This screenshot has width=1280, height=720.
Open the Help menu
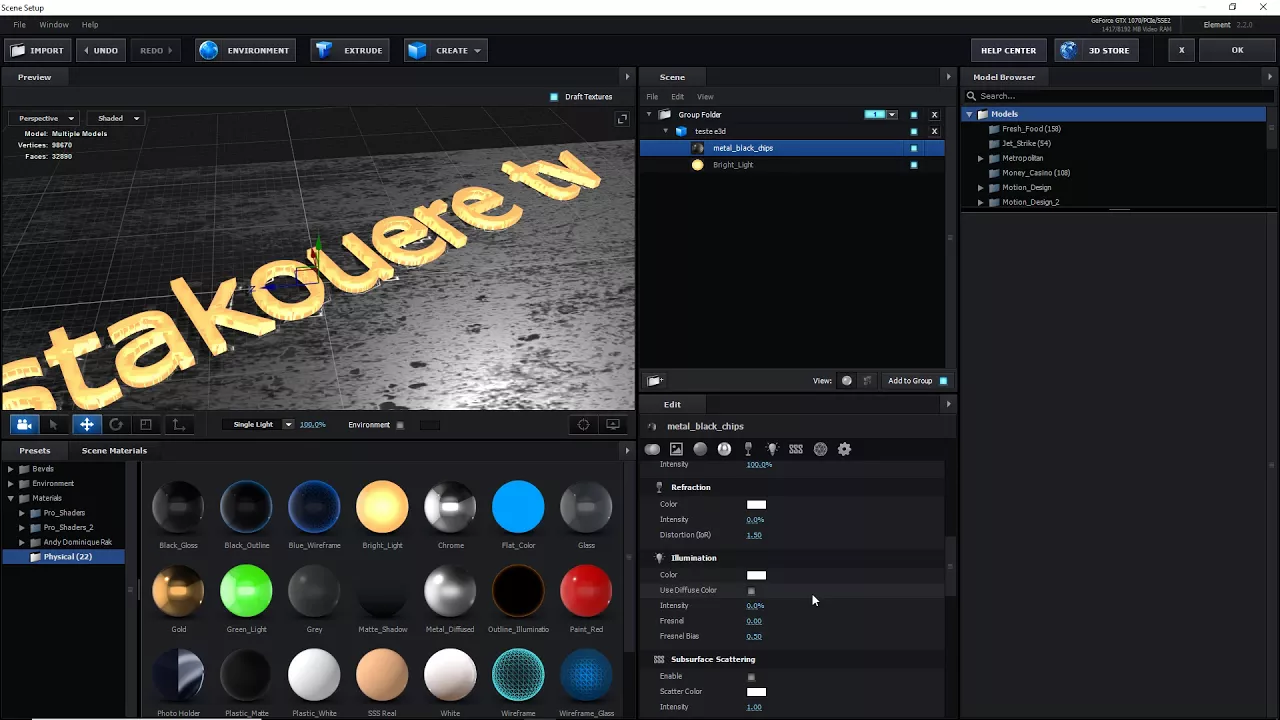click(90, 24)
